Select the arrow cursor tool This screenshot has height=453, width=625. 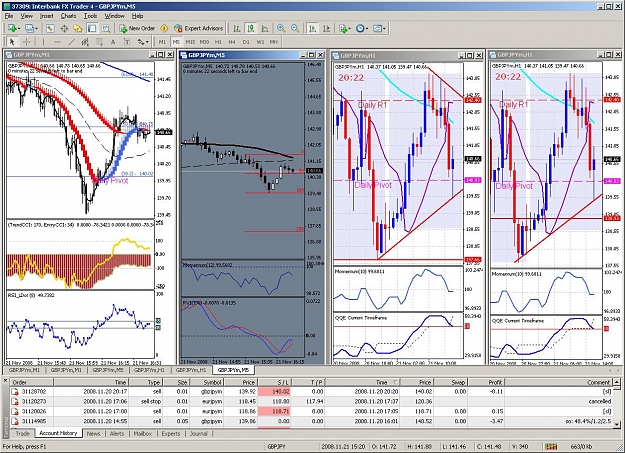point(12,41)
